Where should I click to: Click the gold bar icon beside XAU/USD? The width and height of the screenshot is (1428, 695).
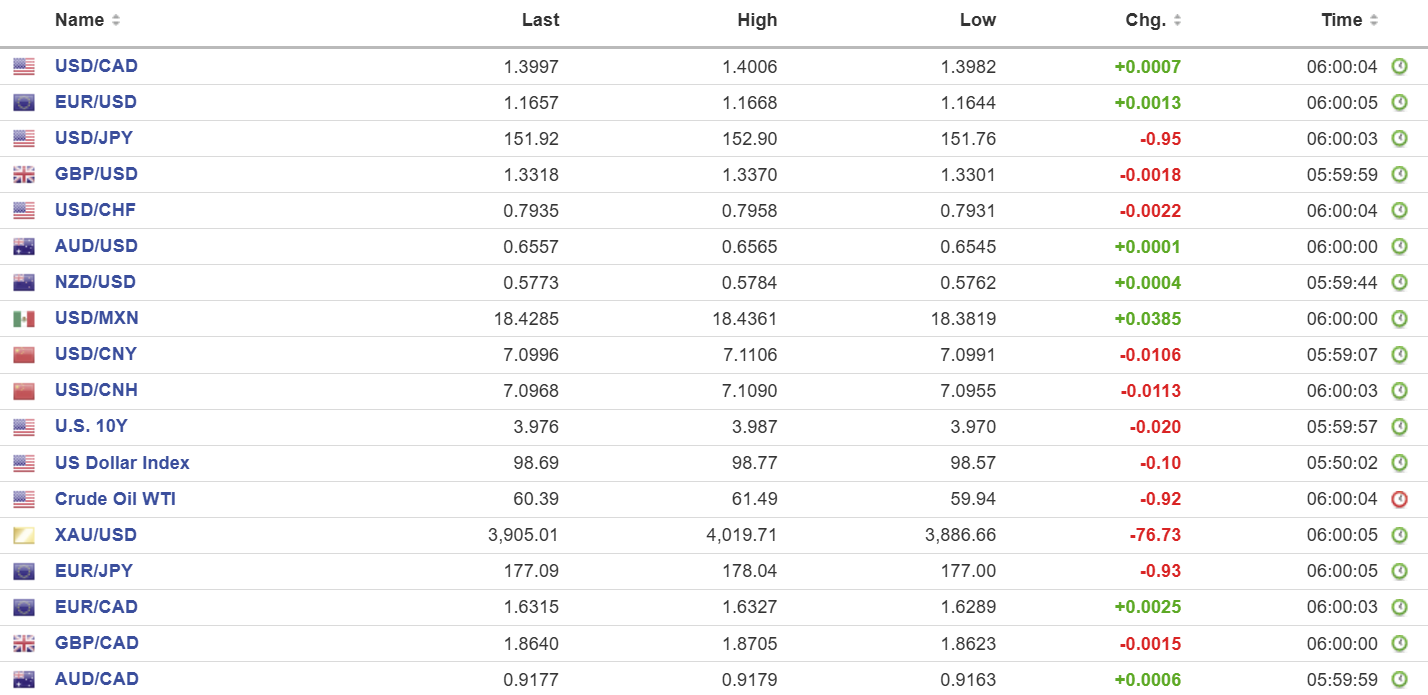tap(24, 536)
